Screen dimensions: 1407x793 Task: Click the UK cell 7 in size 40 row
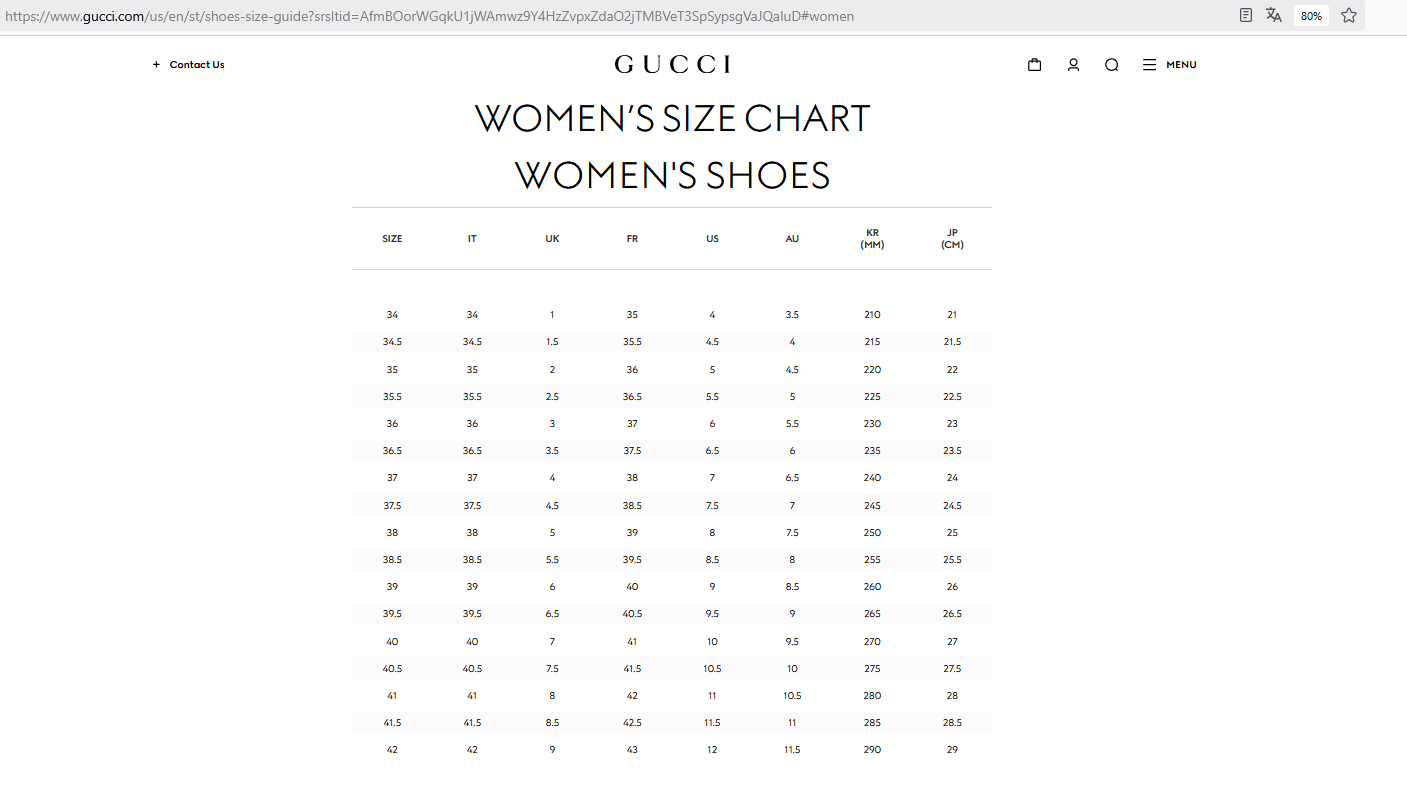pos(552,642)
